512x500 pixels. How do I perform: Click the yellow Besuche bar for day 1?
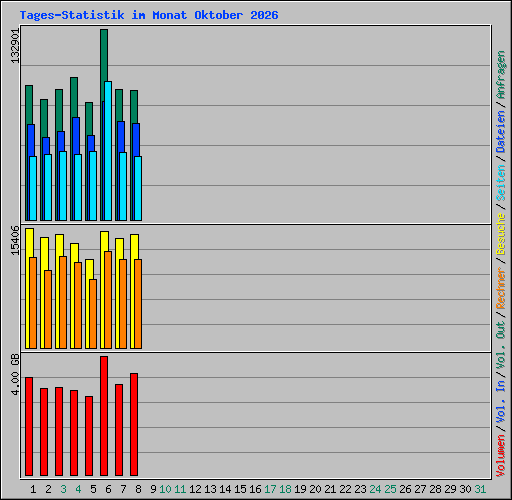point(28,242)
